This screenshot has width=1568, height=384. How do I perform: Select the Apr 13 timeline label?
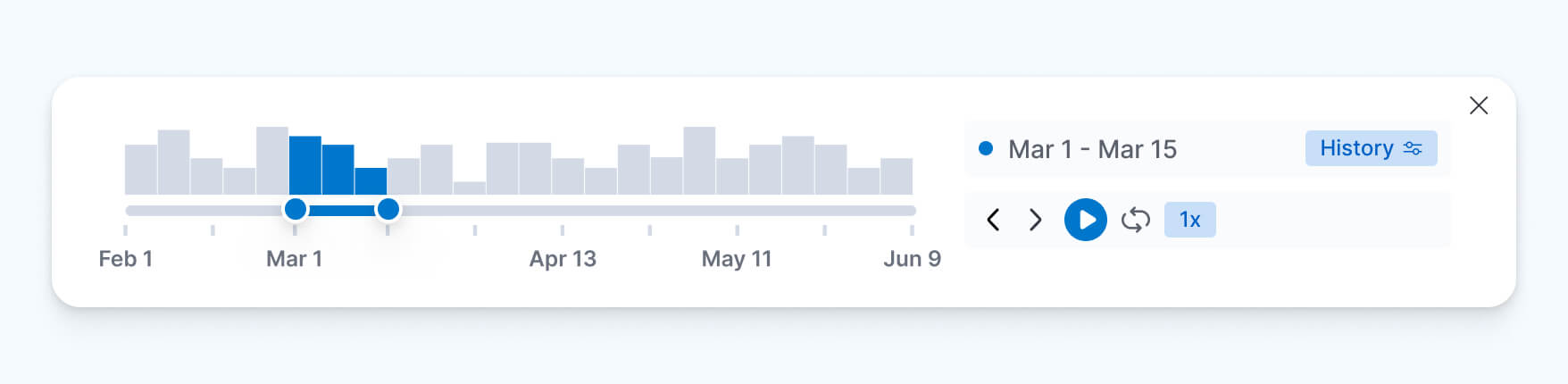[x=563, y=259]
